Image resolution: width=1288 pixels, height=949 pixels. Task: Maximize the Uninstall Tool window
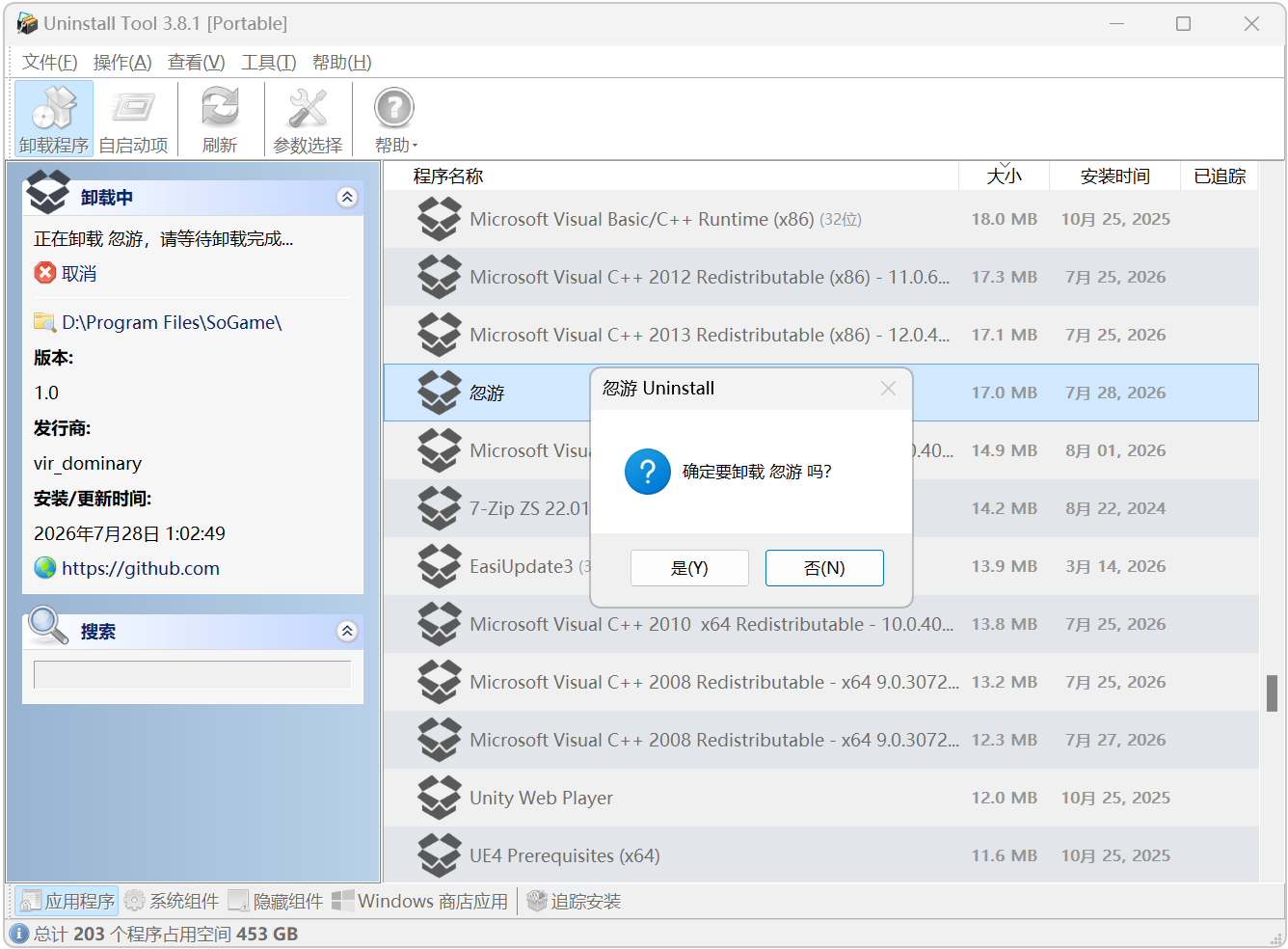click(1183, 23)
